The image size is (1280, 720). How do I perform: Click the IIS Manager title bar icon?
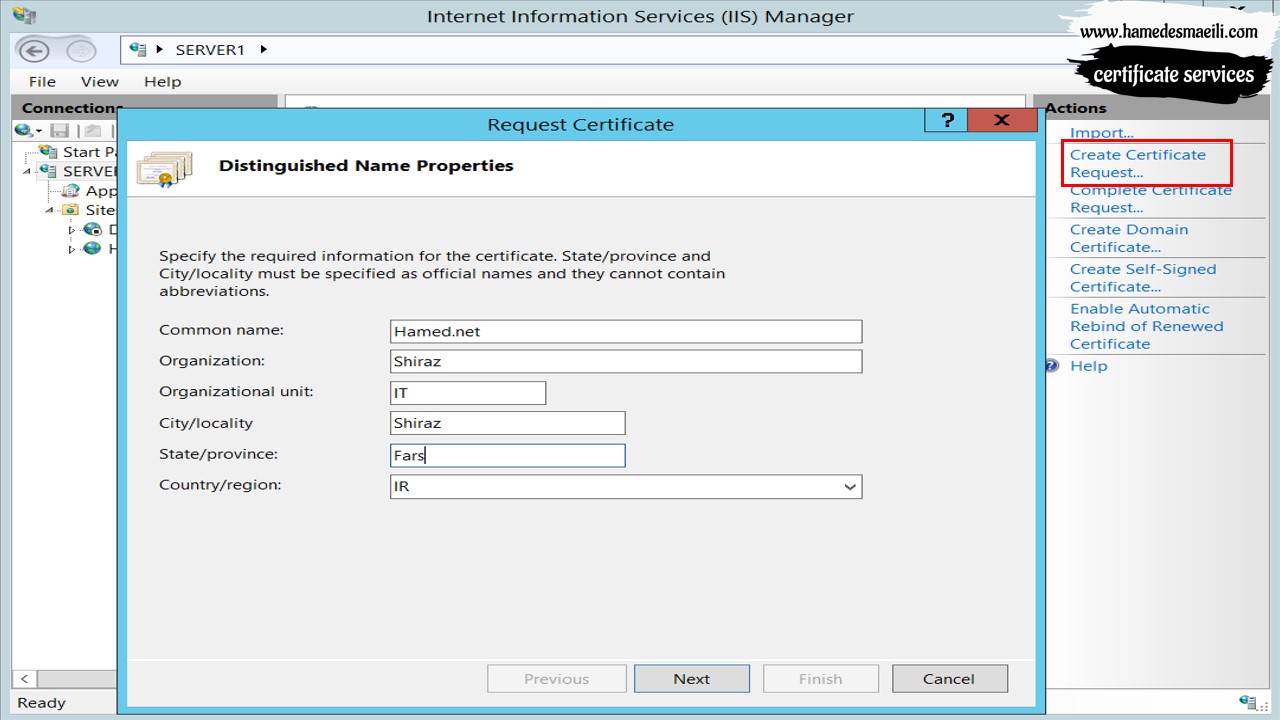24,14
